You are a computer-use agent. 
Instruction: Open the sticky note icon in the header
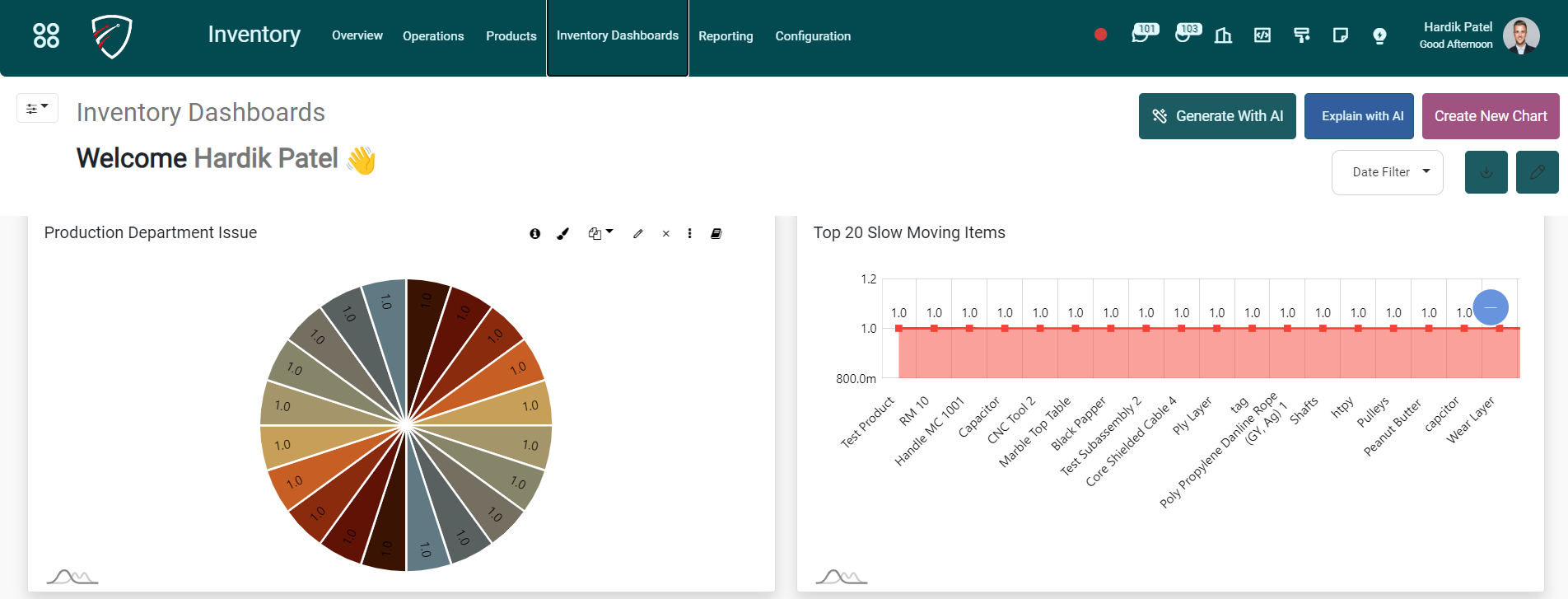click(1341, 35)
